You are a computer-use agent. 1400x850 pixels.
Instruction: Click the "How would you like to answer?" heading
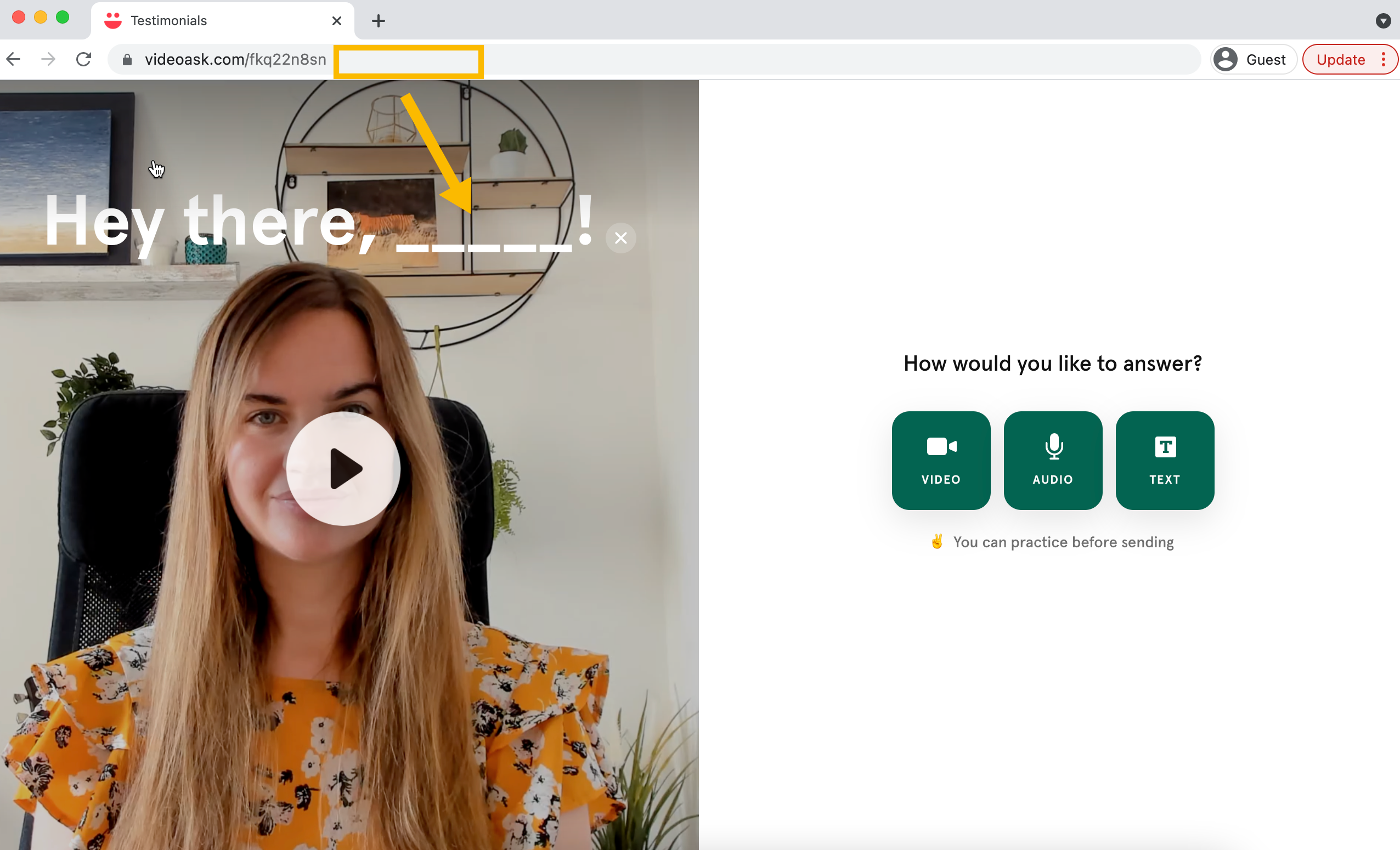pos(1052,364)
